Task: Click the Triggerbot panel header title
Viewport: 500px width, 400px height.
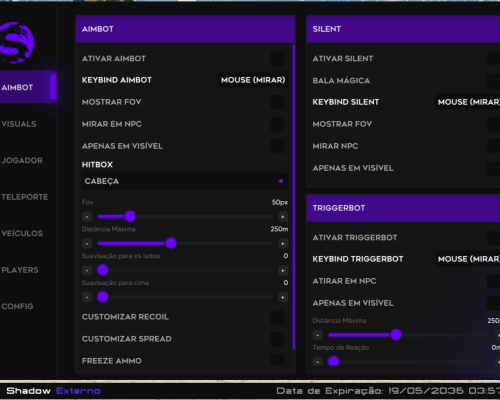Action: tap(339, 208)
